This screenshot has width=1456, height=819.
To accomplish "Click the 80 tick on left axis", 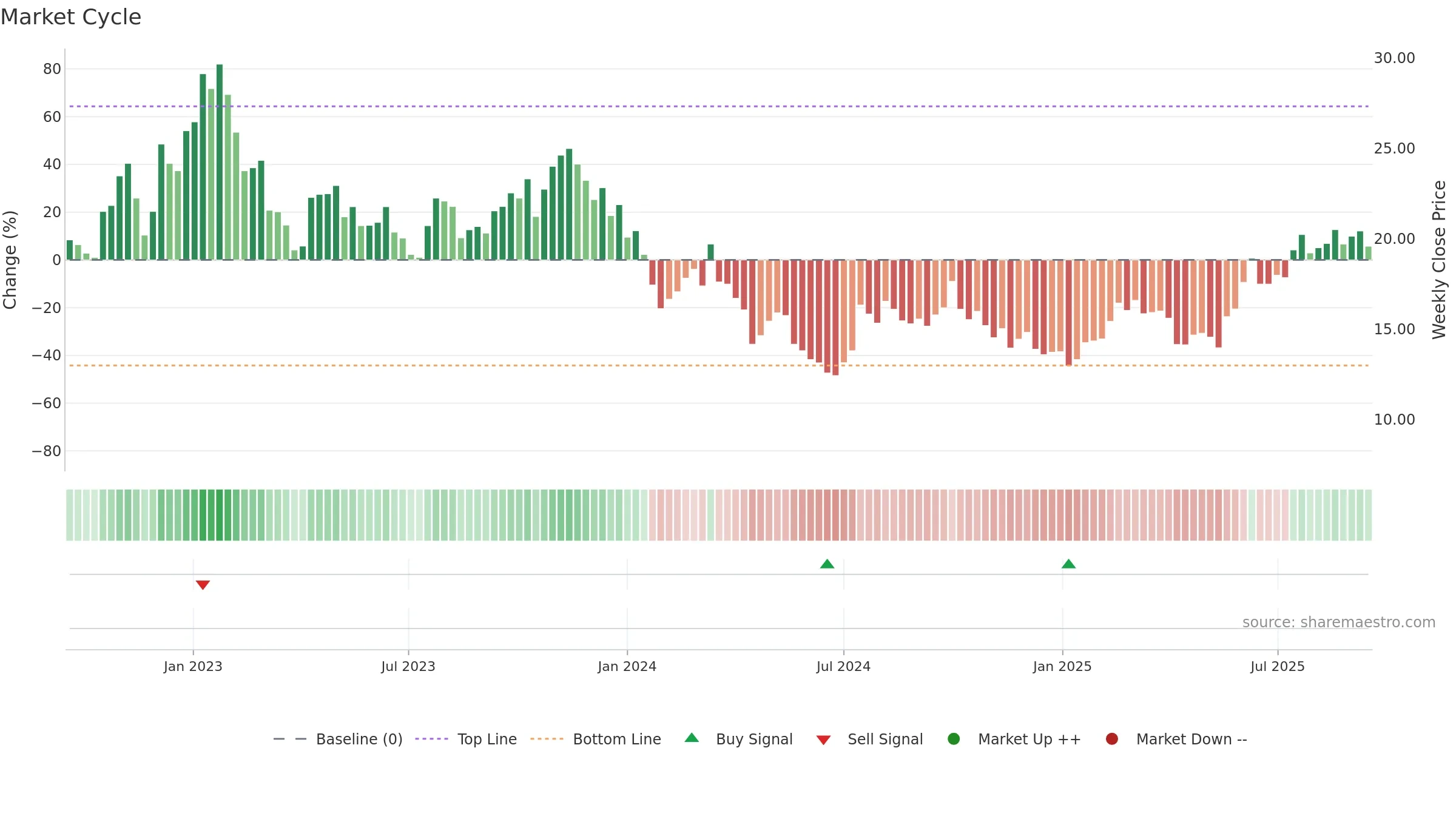I will (52, 69).
